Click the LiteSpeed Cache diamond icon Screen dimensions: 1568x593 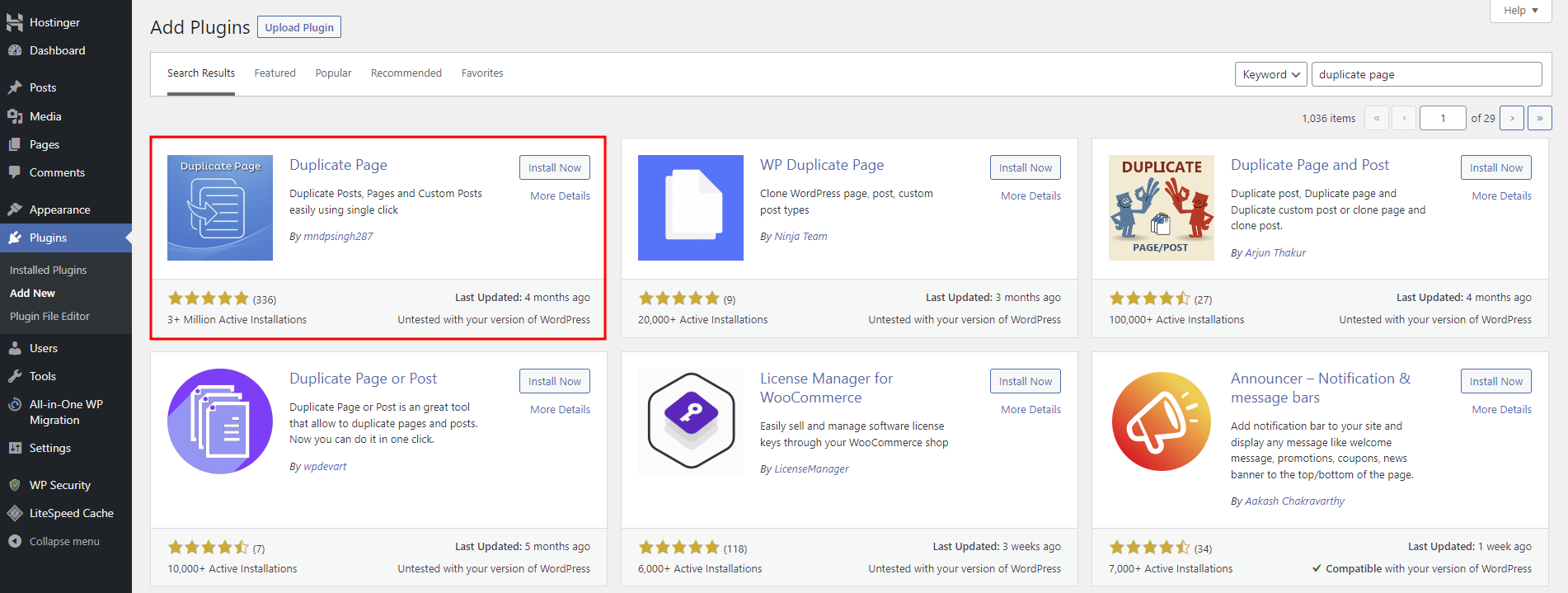point(15,513)
